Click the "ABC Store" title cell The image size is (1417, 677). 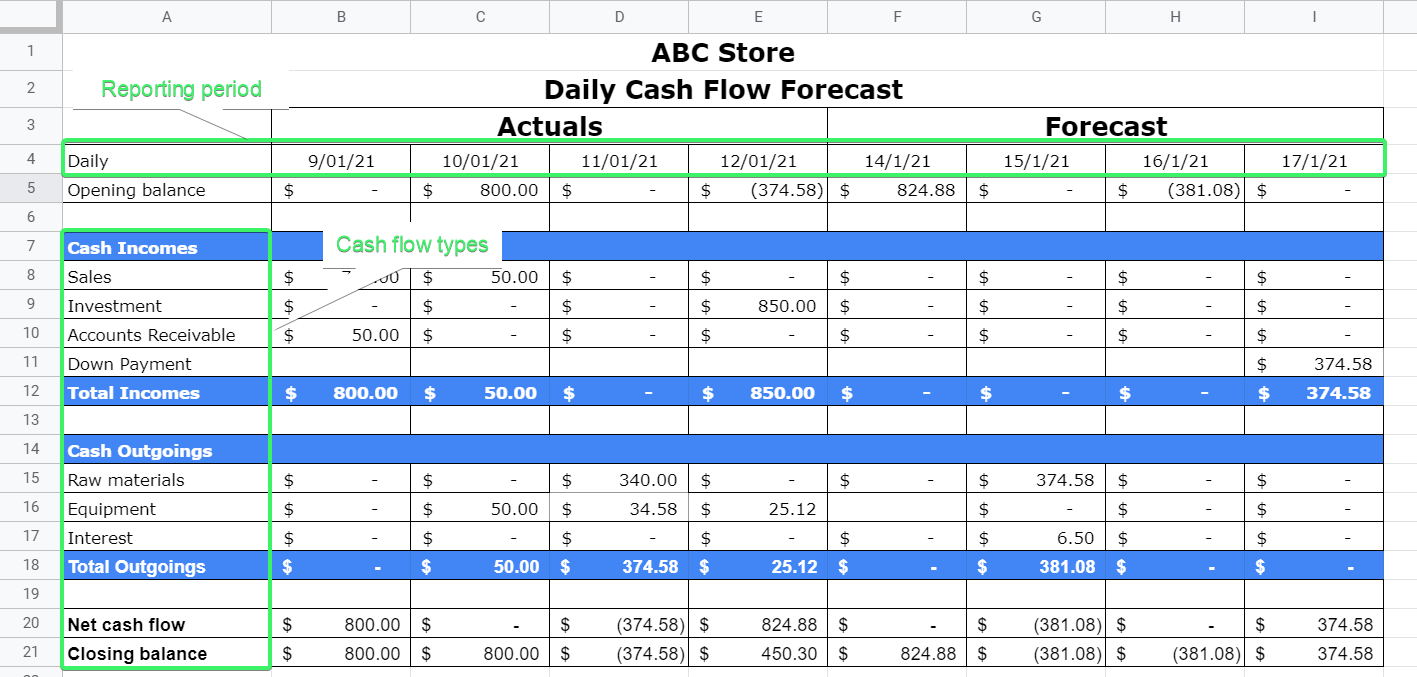[x=723, y=53]
